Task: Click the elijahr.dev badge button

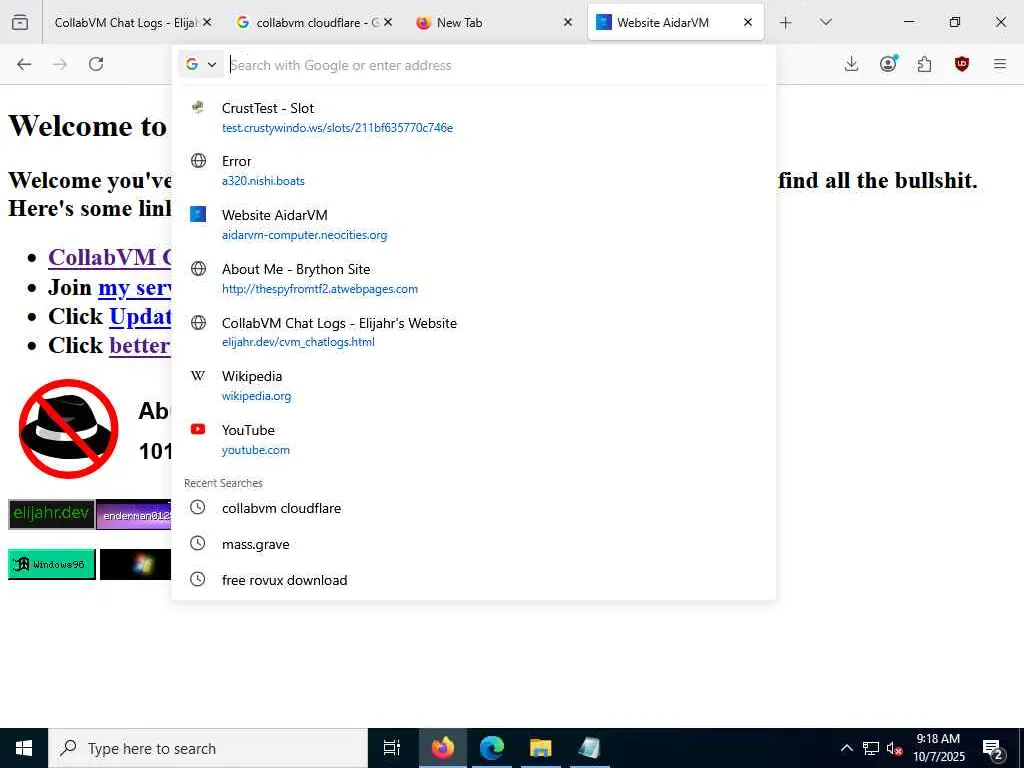Action: click(52, 515)
